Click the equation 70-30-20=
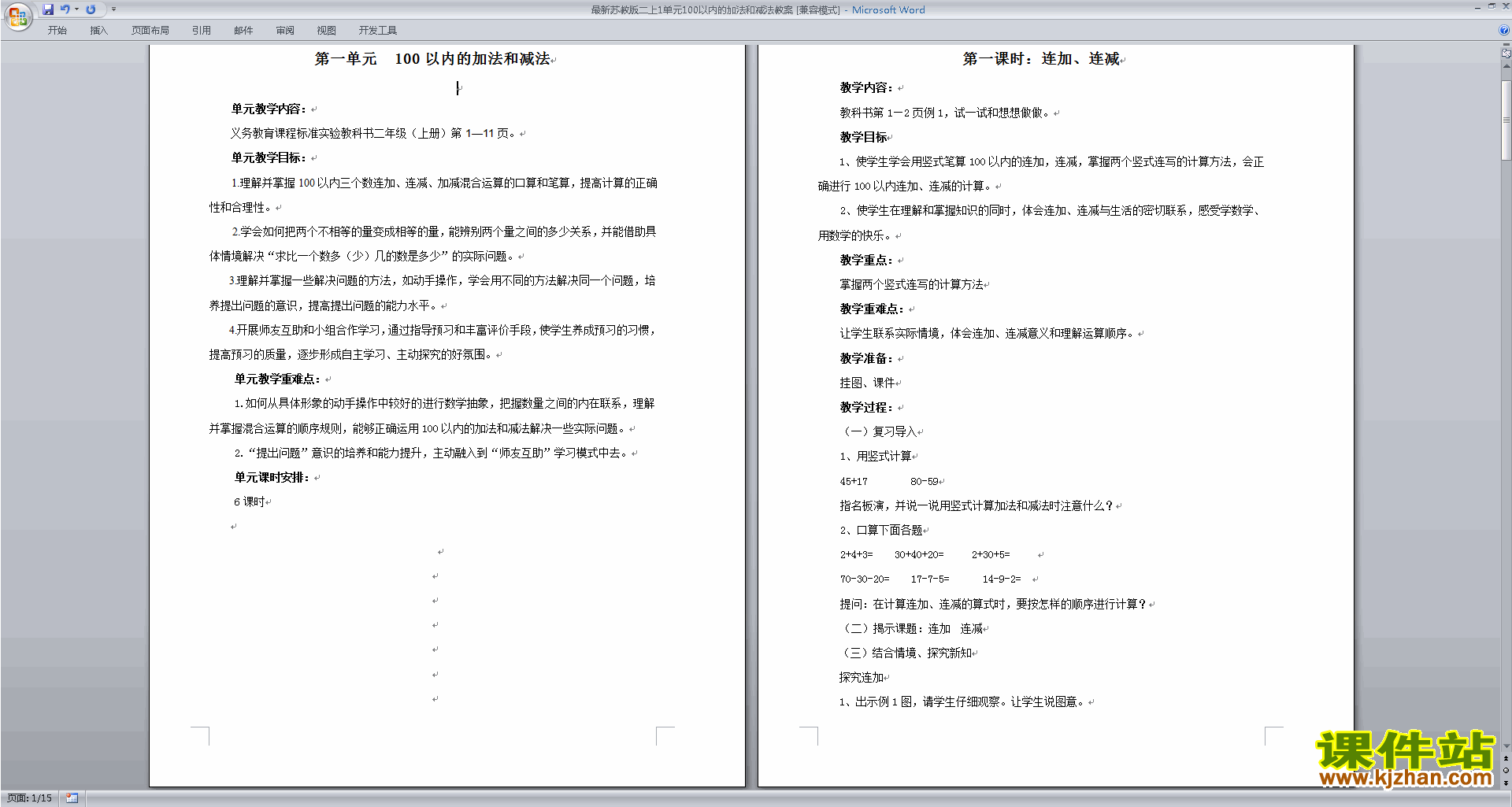Screen dimensions: 1512x807 pyautogui.click(x=865, y=579)
